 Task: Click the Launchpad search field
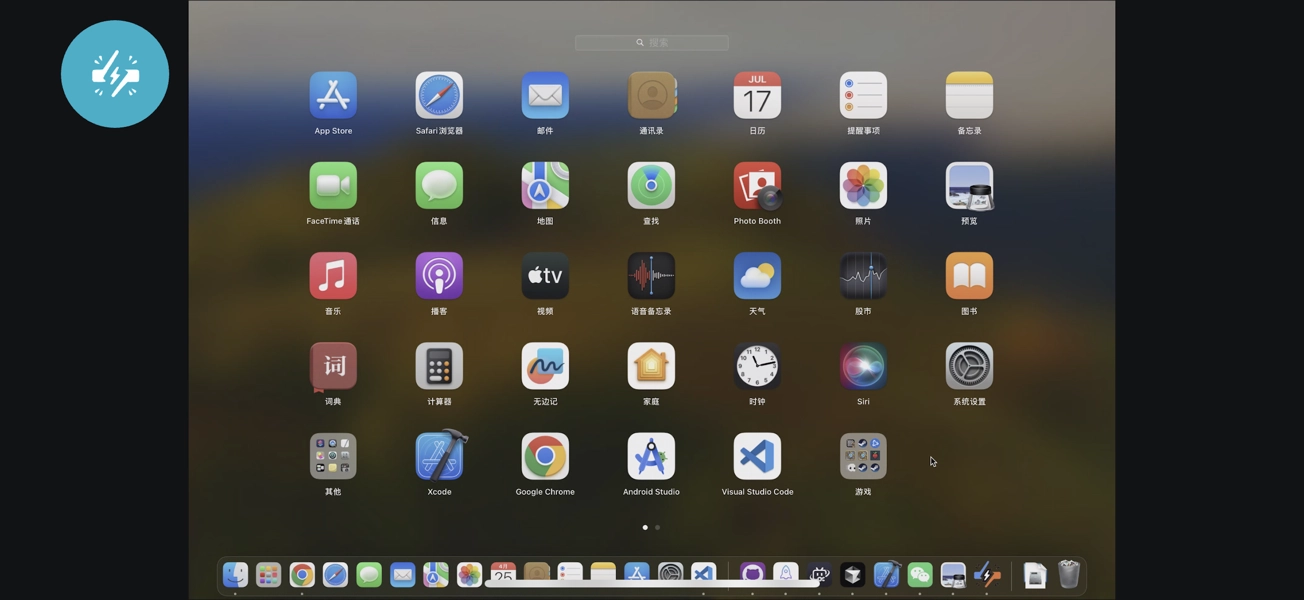point(652,43)
